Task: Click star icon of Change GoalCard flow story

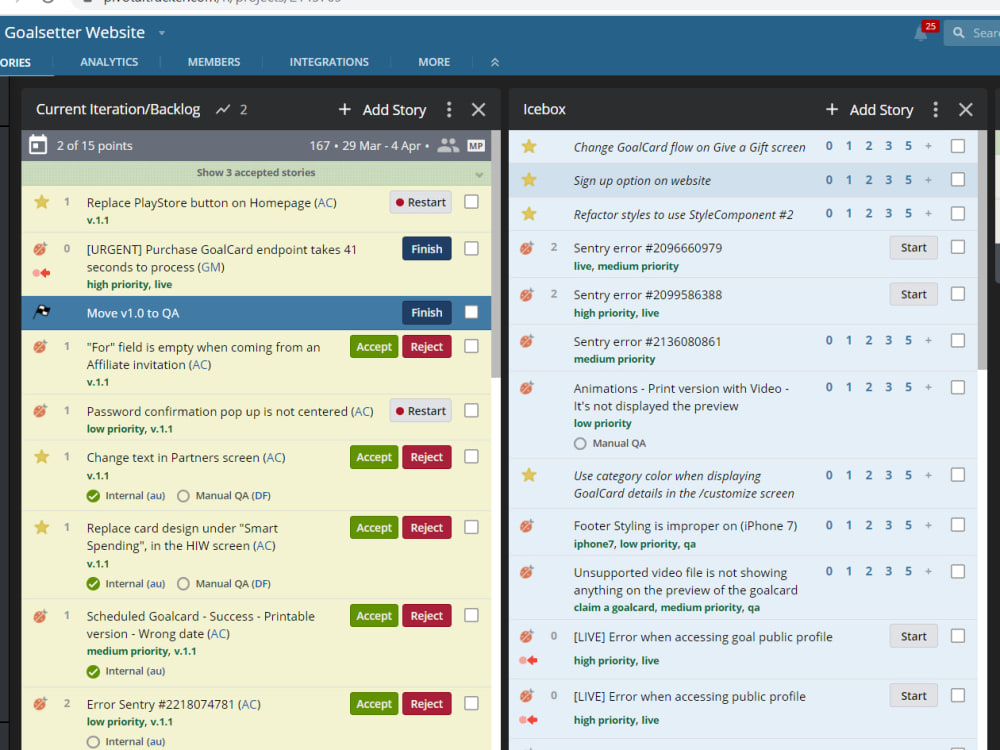Action: coord(529,147)
